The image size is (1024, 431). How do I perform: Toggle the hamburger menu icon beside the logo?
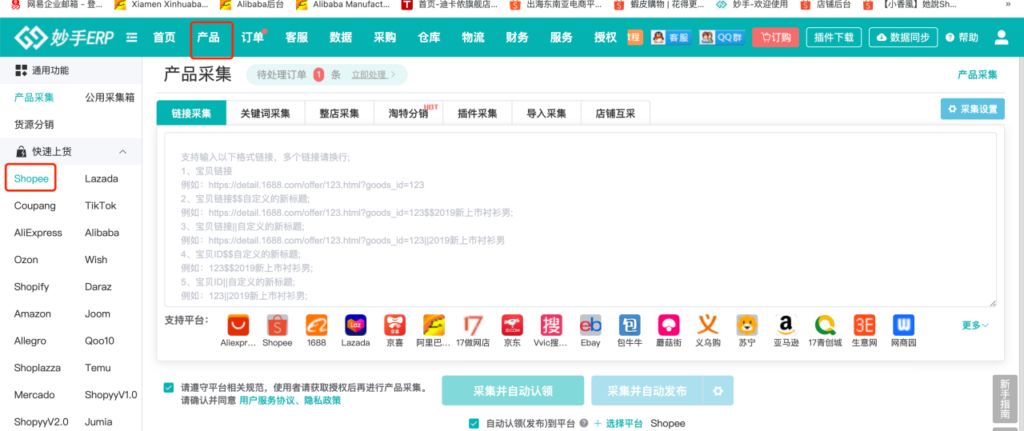132,38
